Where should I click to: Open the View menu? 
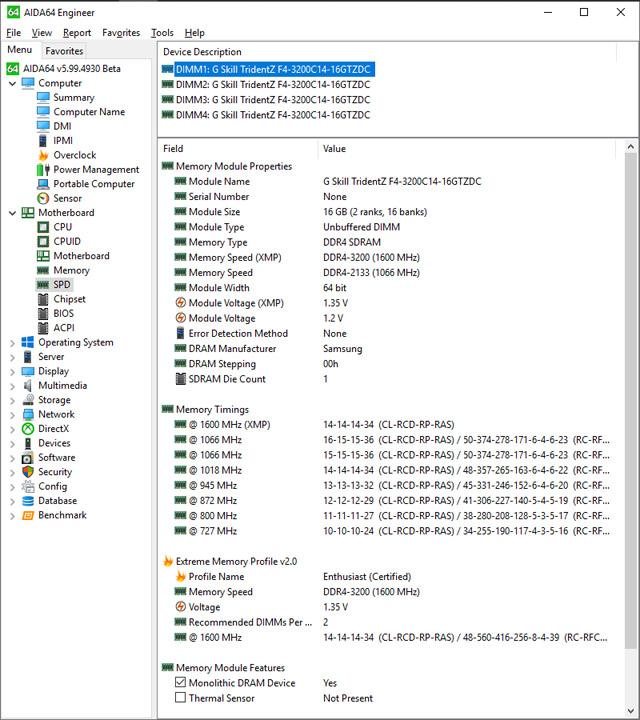pos(42,33)
